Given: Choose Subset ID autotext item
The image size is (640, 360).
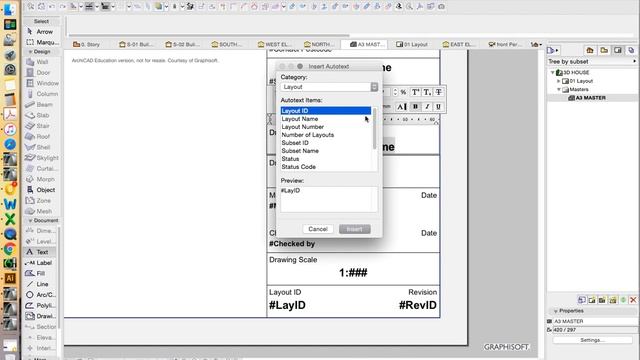Looking at the screenshot, I should pos(295,143).
